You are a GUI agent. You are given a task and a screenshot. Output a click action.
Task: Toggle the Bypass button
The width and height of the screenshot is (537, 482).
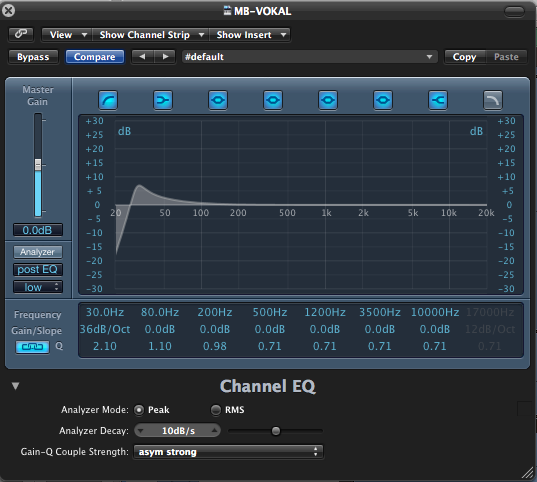tap(33, 57)
